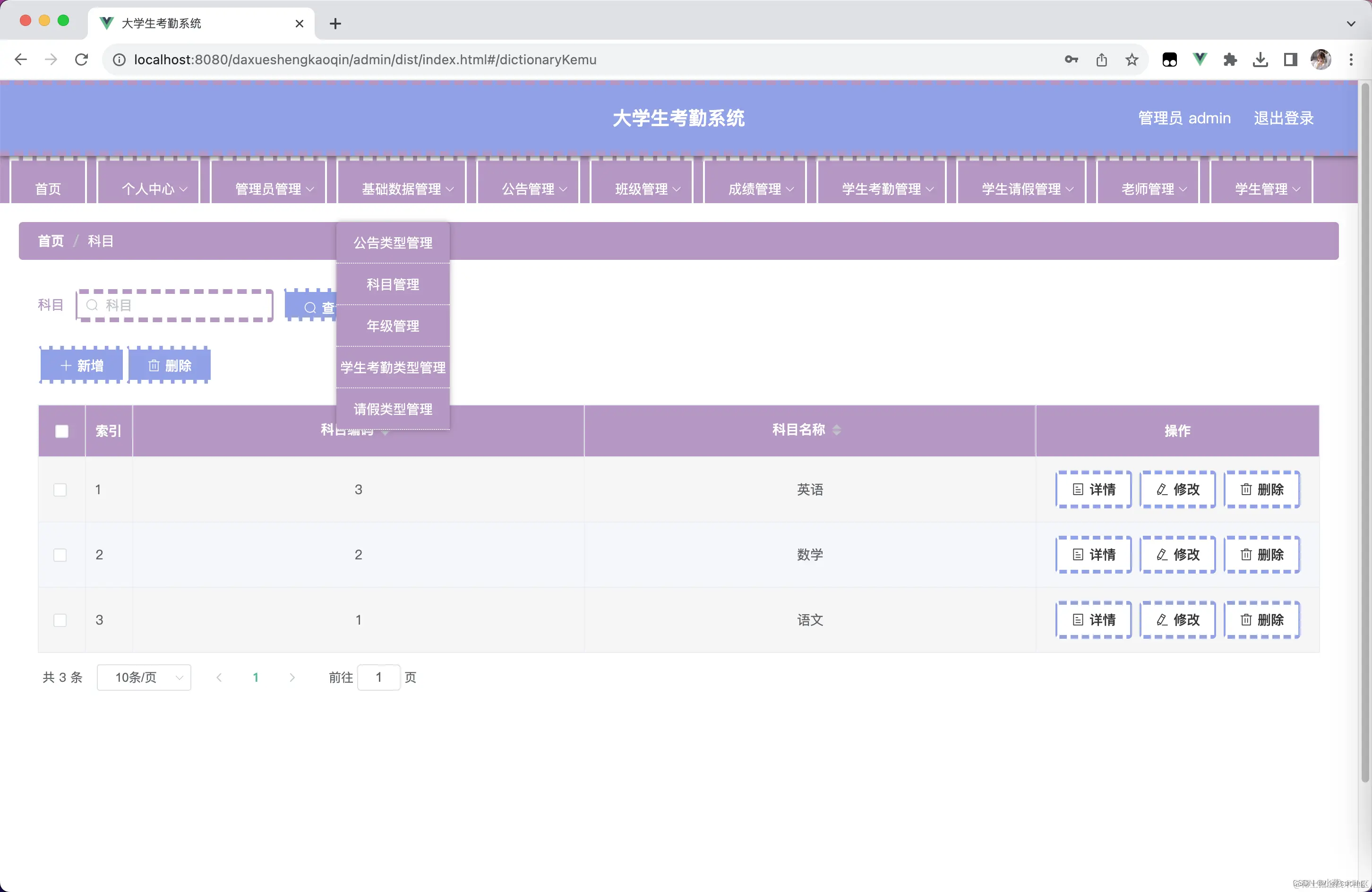Choose 请假类型管理 menu entry

pos(393,409)
